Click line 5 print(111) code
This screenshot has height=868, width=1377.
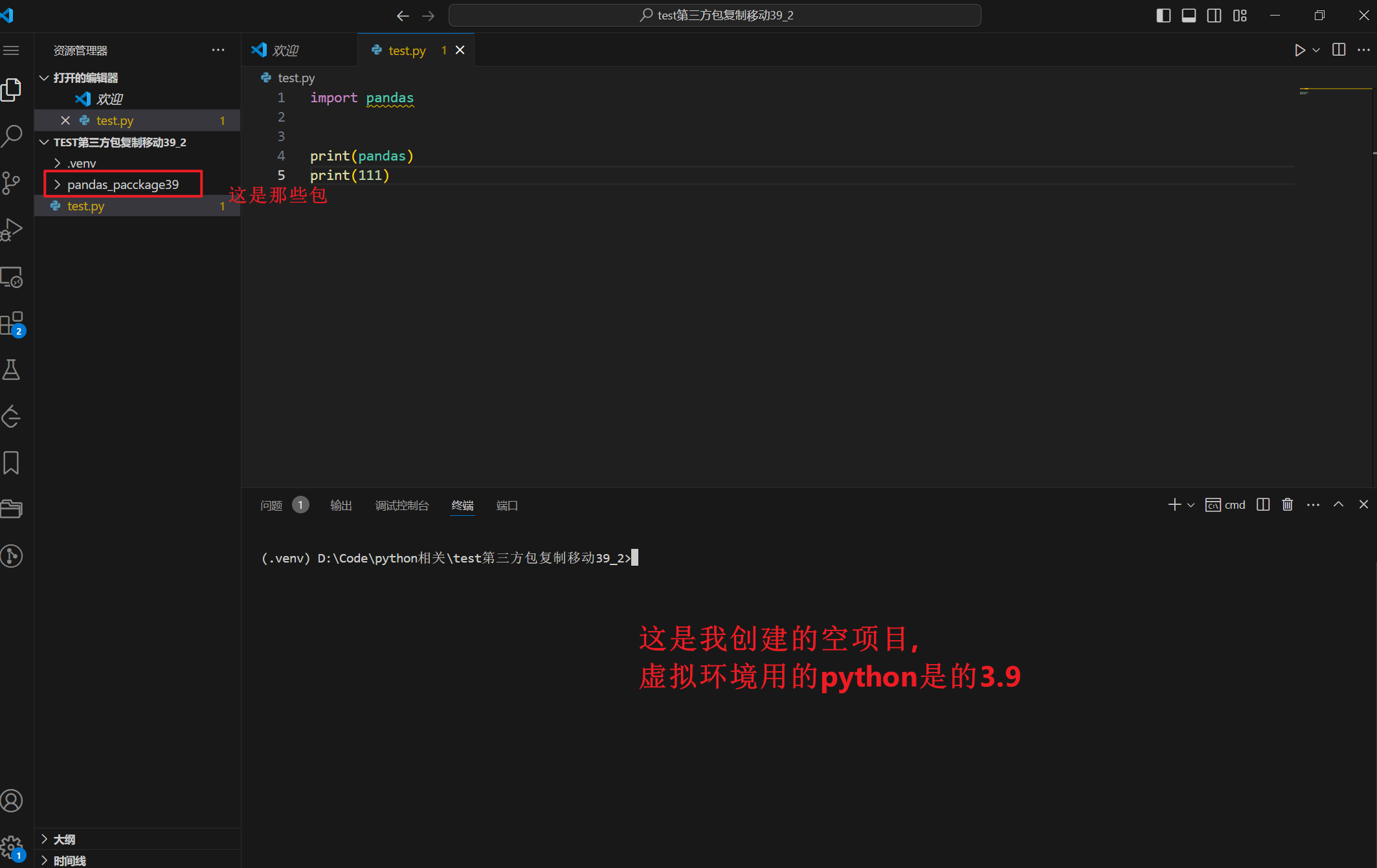(x=350, y=175)
